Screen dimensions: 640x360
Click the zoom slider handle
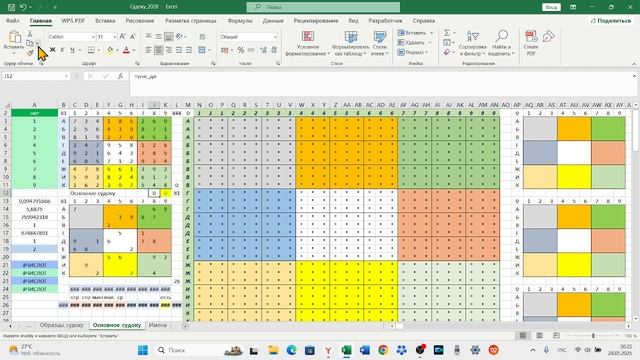[593, 336]
